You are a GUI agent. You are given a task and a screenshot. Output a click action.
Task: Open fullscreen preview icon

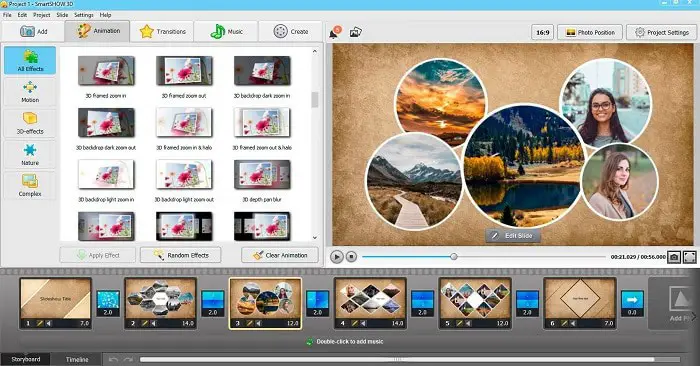pos(689,257)
